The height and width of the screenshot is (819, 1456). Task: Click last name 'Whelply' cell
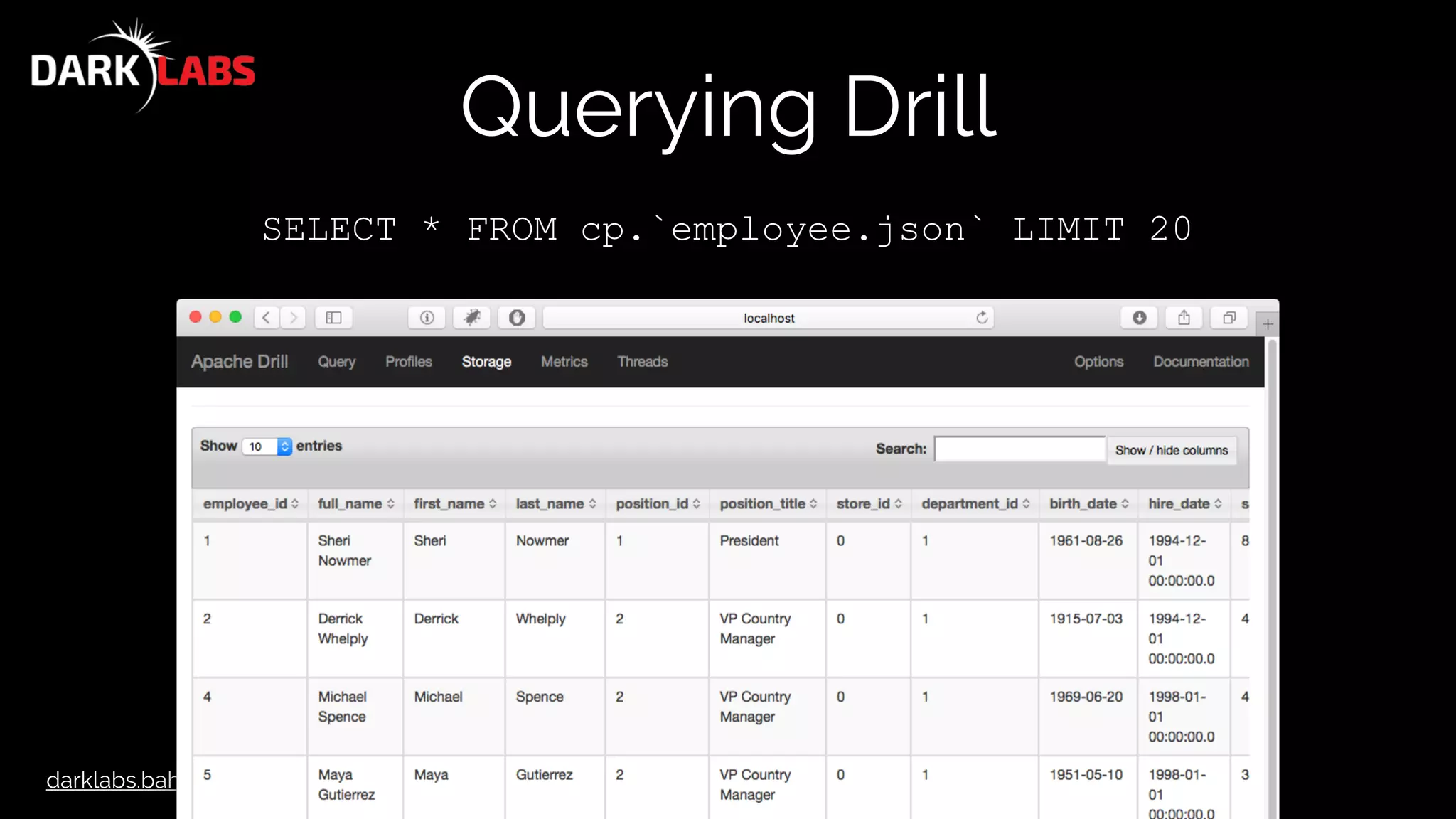[x=555, y=638]
